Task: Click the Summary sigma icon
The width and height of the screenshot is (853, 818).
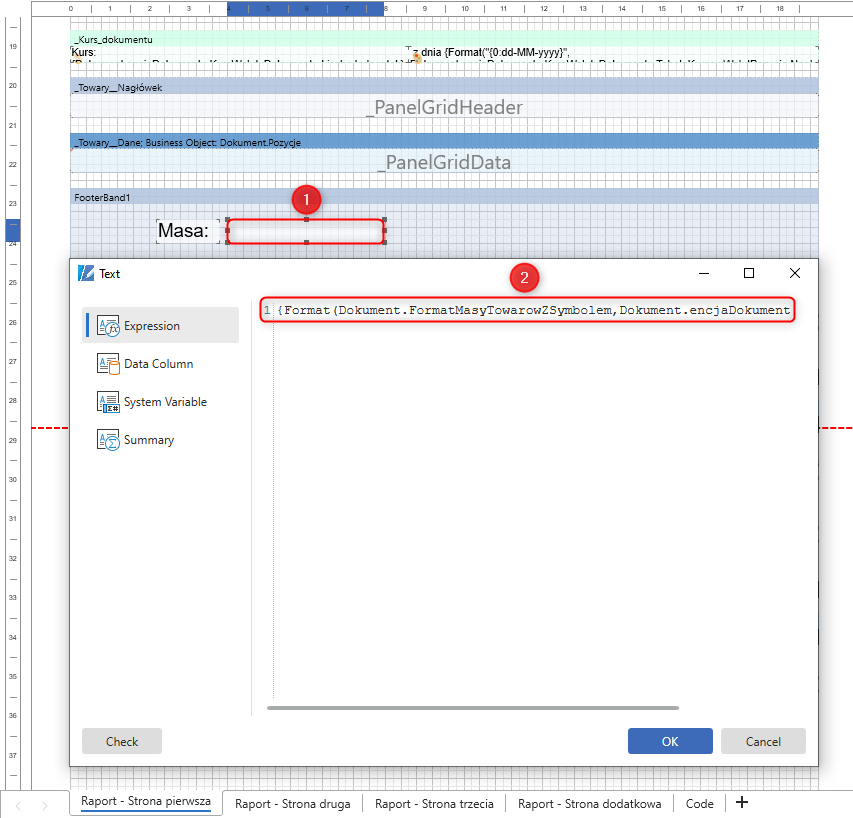Action: pos(108,440)
